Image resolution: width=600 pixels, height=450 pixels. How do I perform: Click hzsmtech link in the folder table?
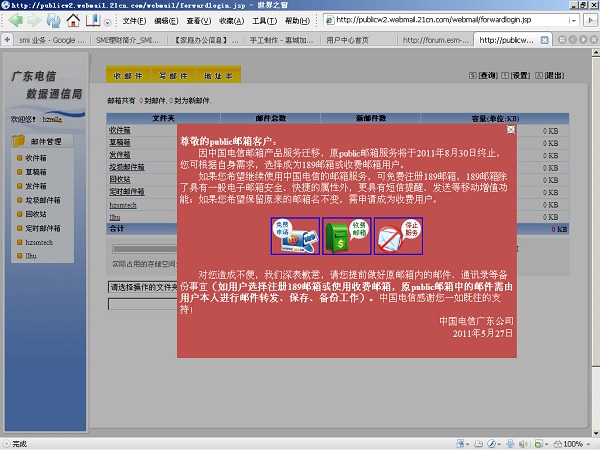123,205
